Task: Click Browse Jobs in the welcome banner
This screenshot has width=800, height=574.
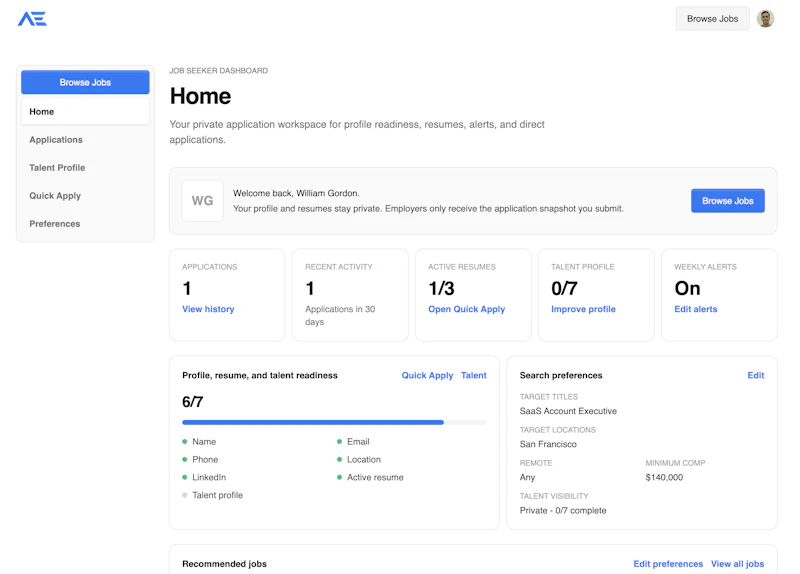Action: click(x=728, y=201)
